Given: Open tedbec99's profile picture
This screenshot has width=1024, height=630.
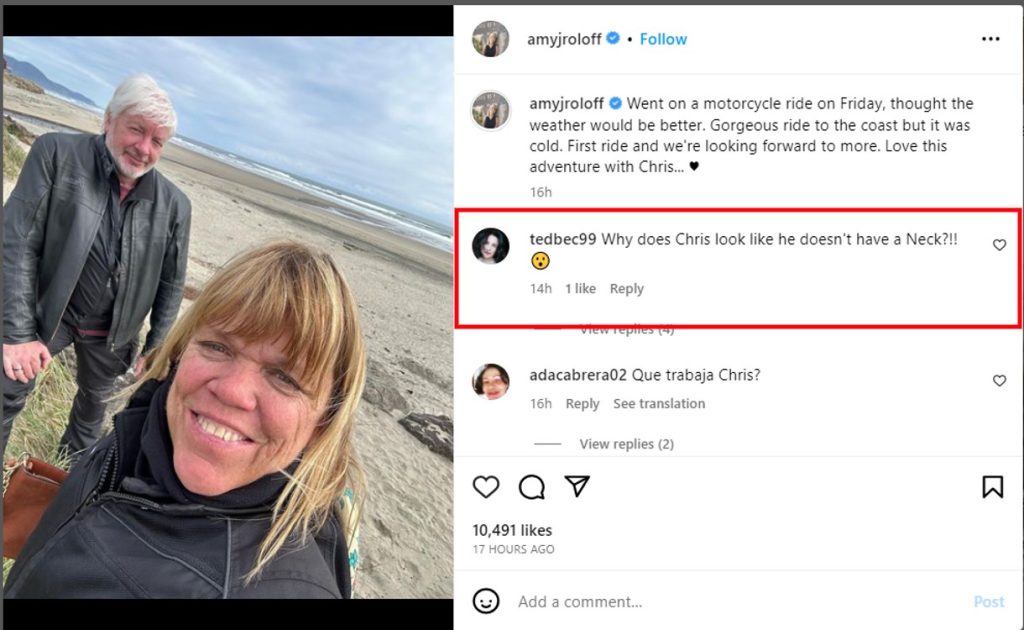Looking at the screenshot, I should coord(491,245).
